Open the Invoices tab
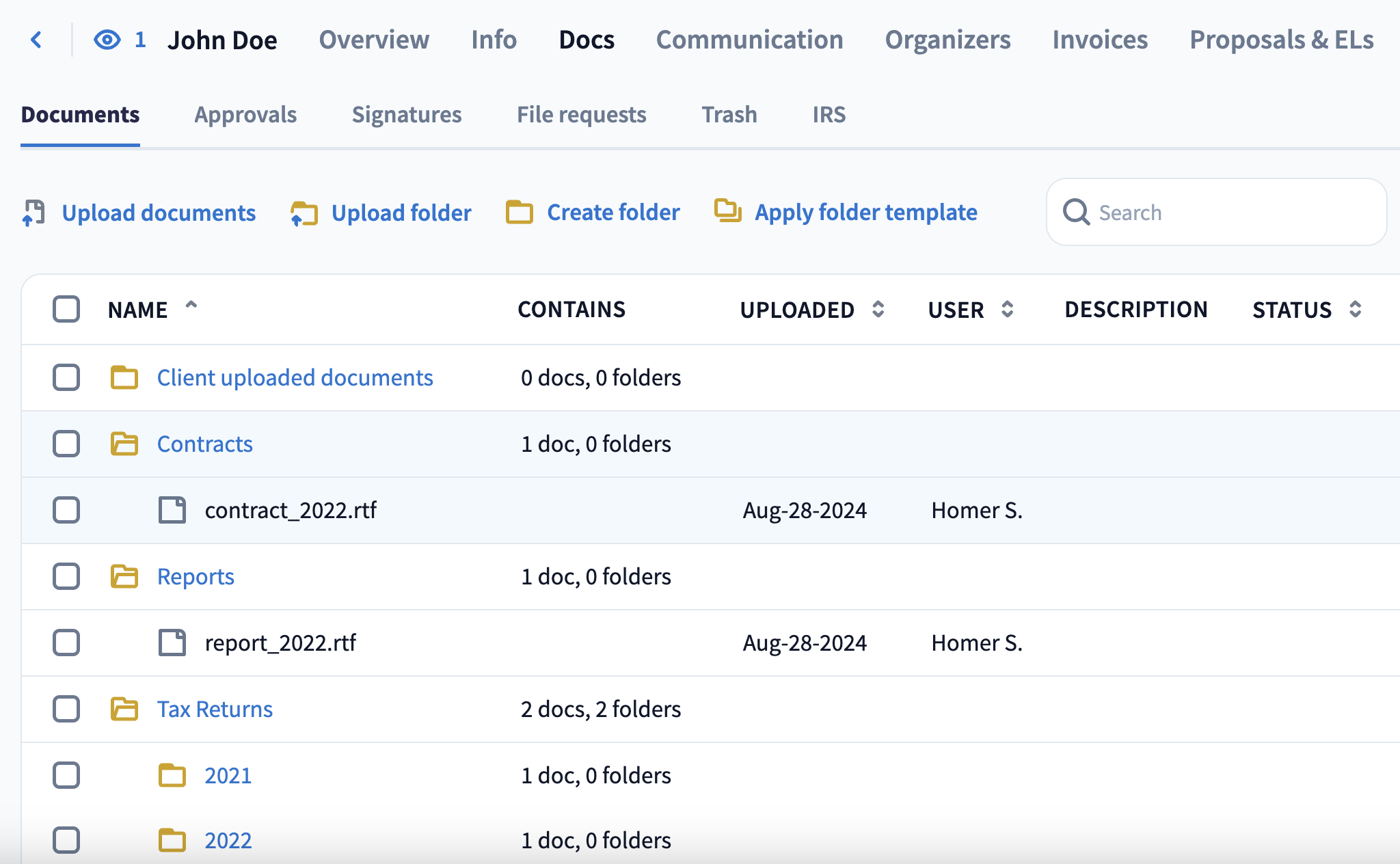Image resolution: width=1400 pixels, height=864 pixels. [x=1100, y=40]
